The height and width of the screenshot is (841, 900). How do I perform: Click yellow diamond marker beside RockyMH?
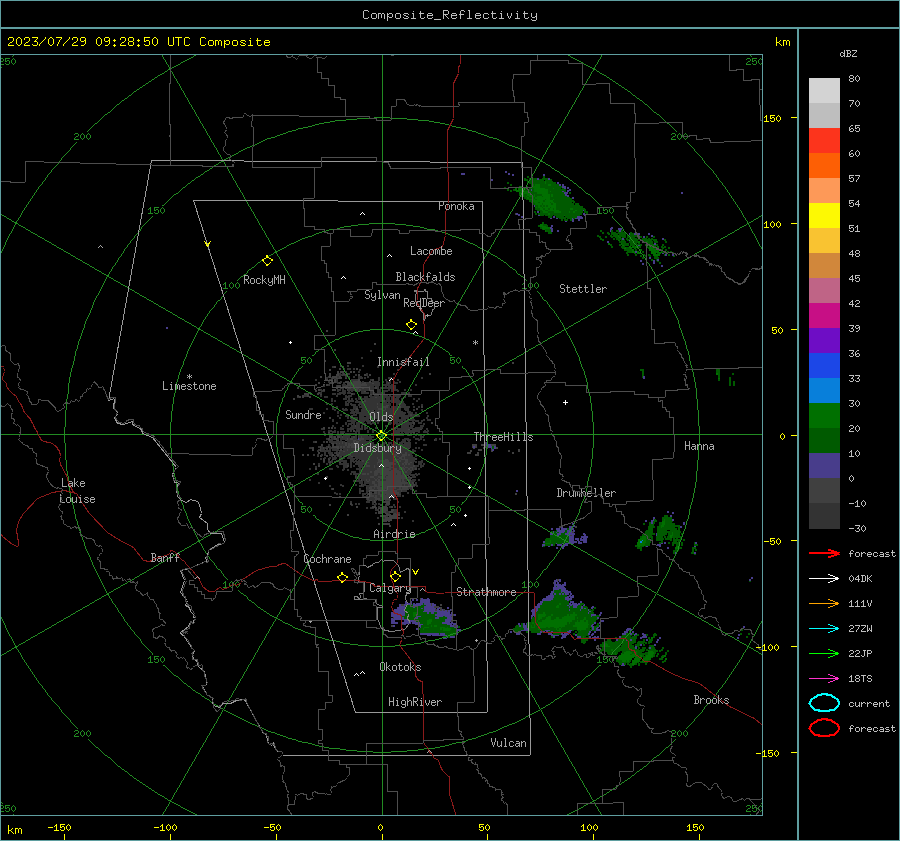coord(267,261)
